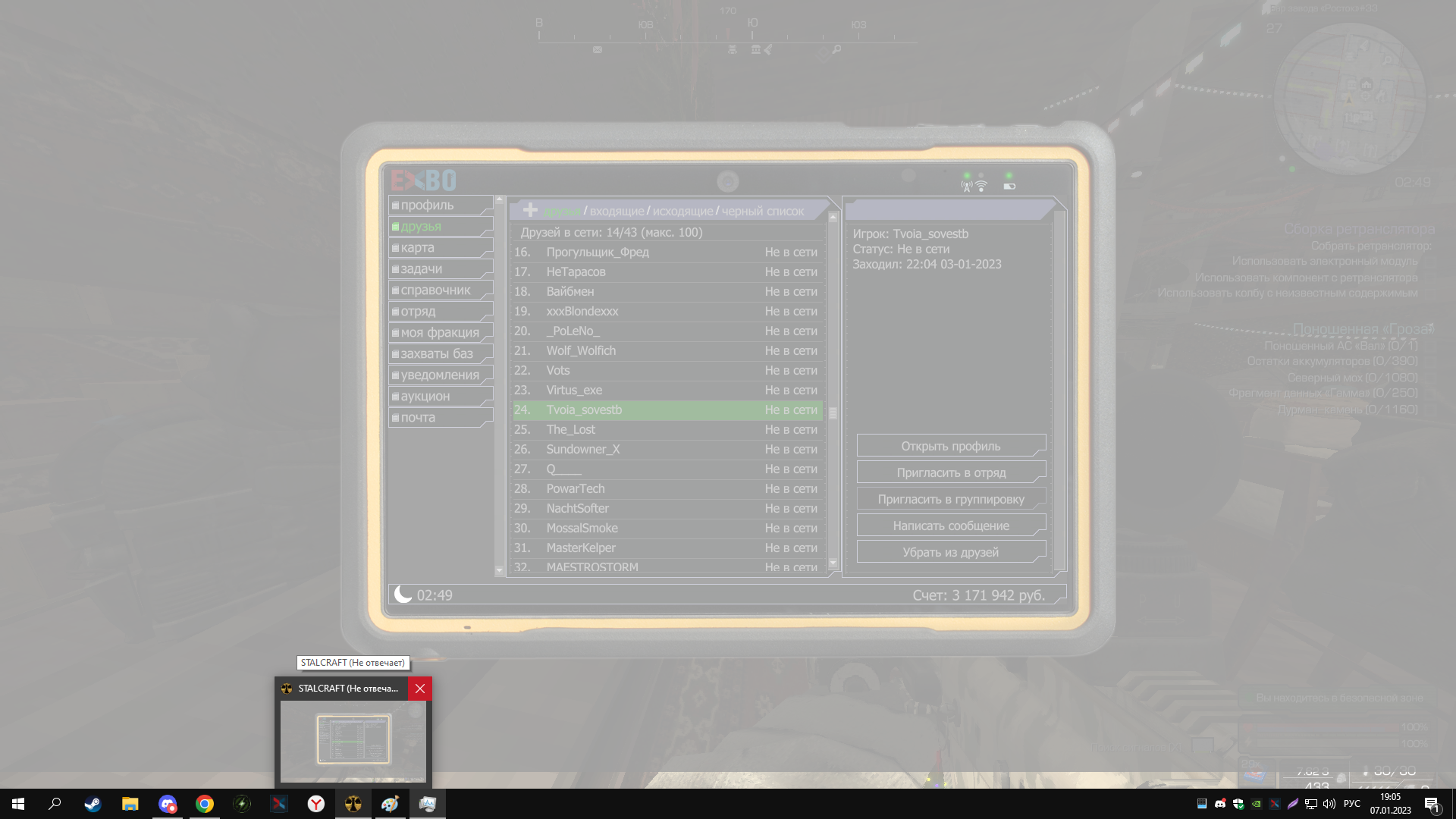Screen dimensions: 1456x819
Task: Open Windows search from the taskbar
Action: click(x=55, y=804)
